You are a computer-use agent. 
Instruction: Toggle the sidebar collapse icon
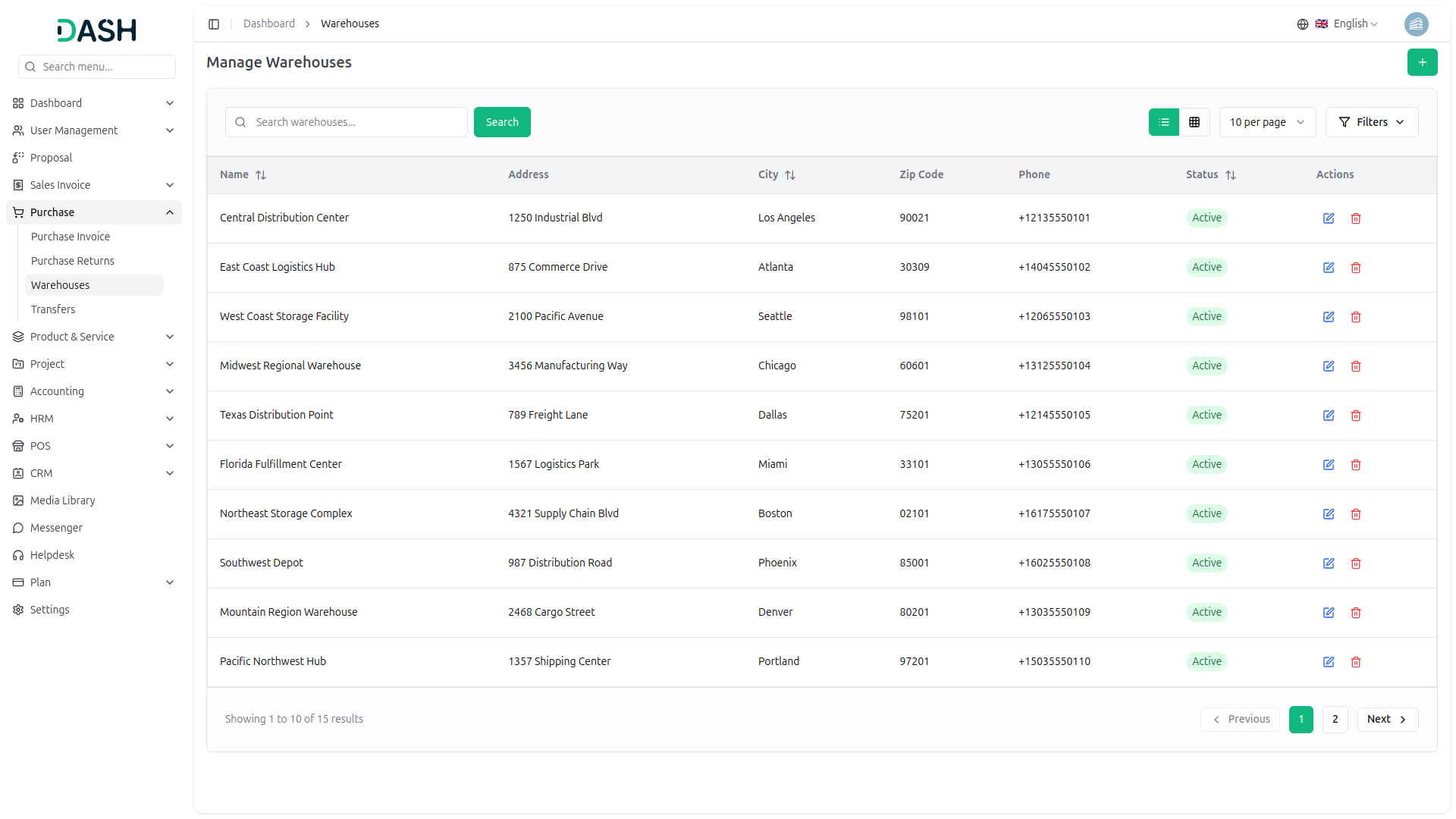tap(214, 24)
